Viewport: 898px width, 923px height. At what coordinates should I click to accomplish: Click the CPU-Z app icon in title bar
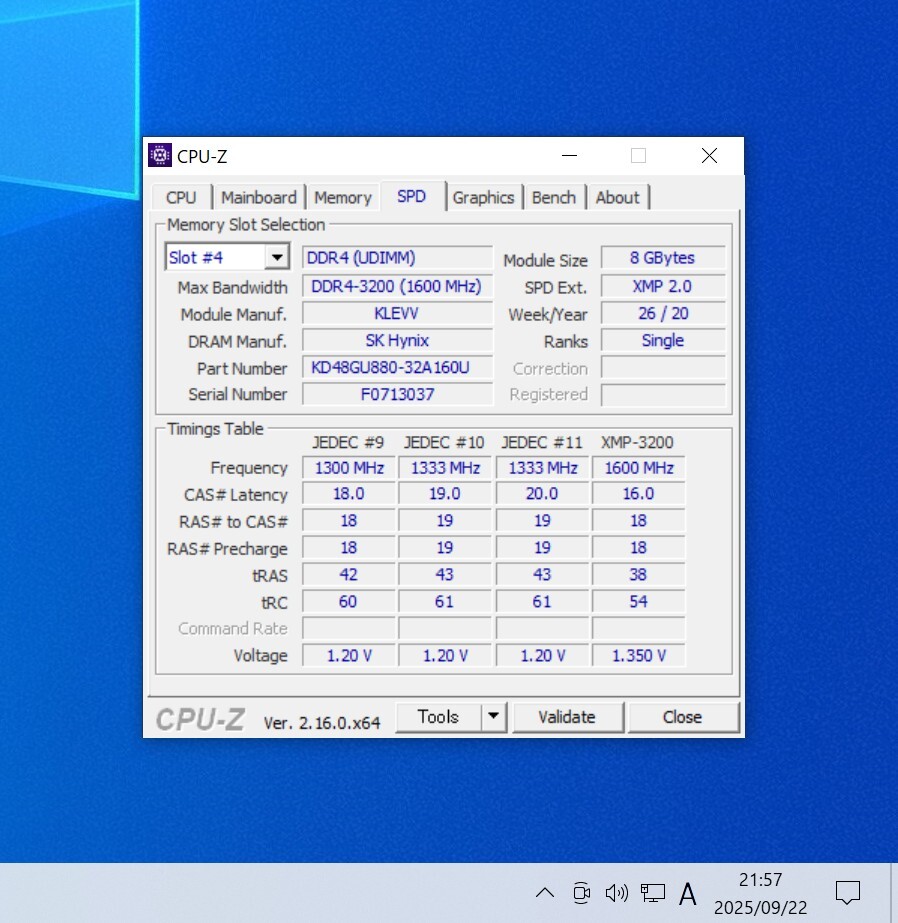pos(159,155)
